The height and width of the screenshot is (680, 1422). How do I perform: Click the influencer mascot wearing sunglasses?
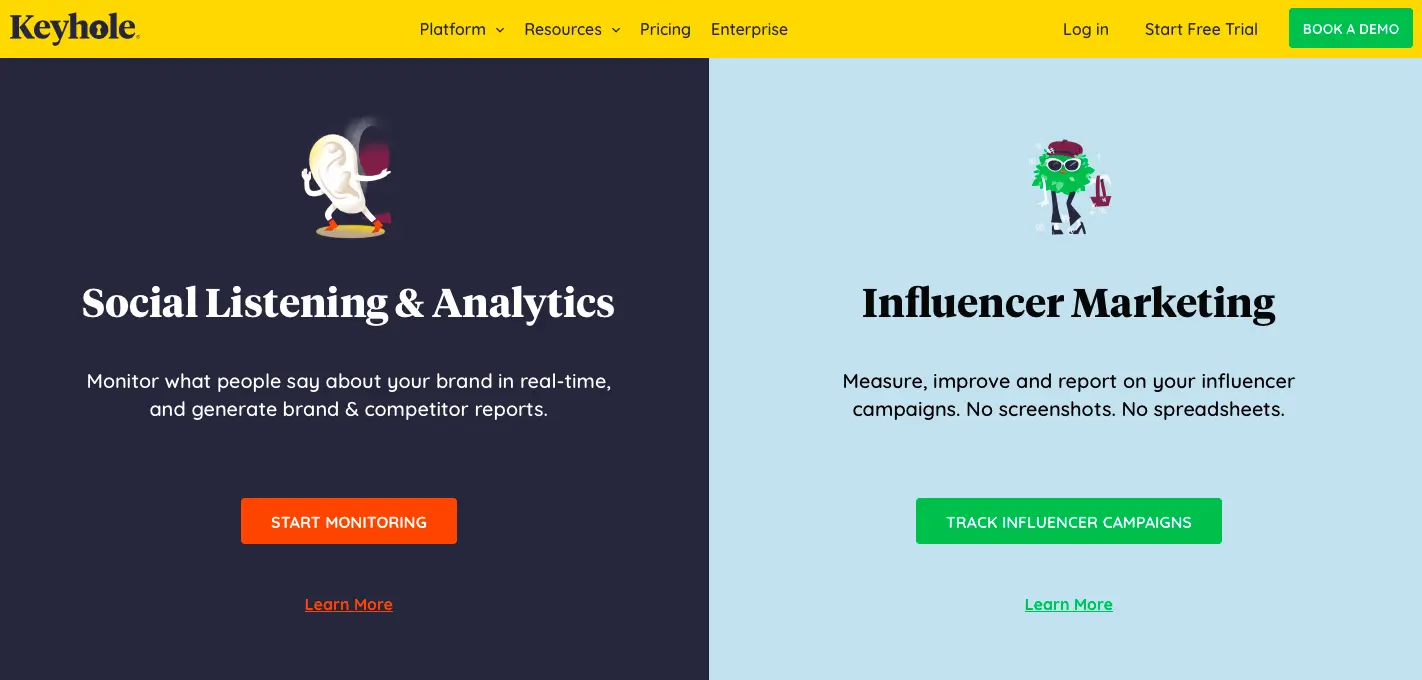point(1069,185)
